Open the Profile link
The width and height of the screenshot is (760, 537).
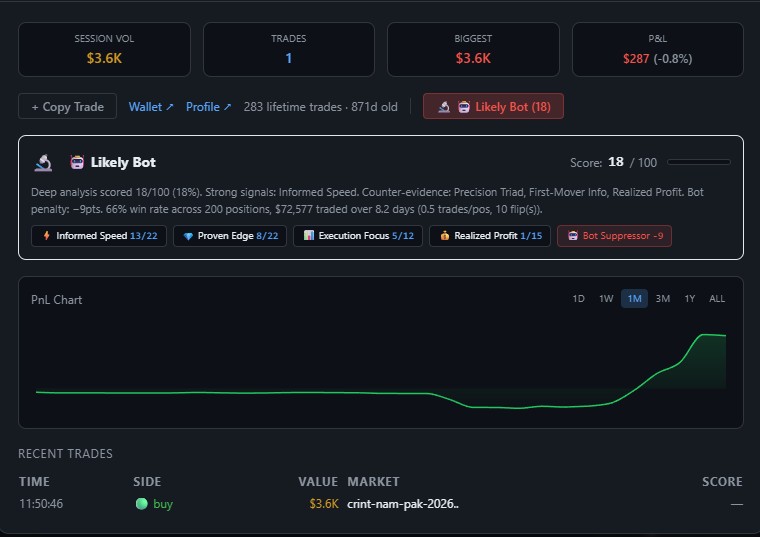click(208, 107)
